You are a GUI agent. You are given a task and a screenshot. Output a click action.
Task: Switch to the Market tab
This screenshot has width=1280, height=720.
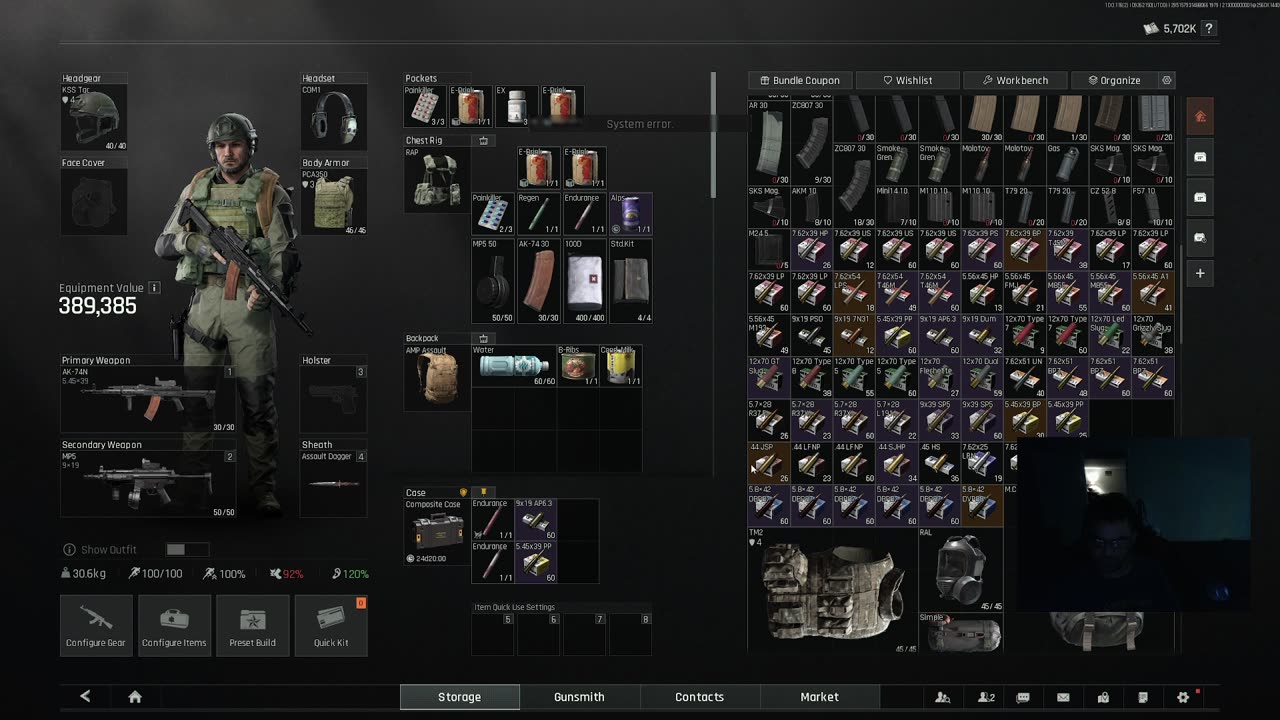tap(819, 697)
